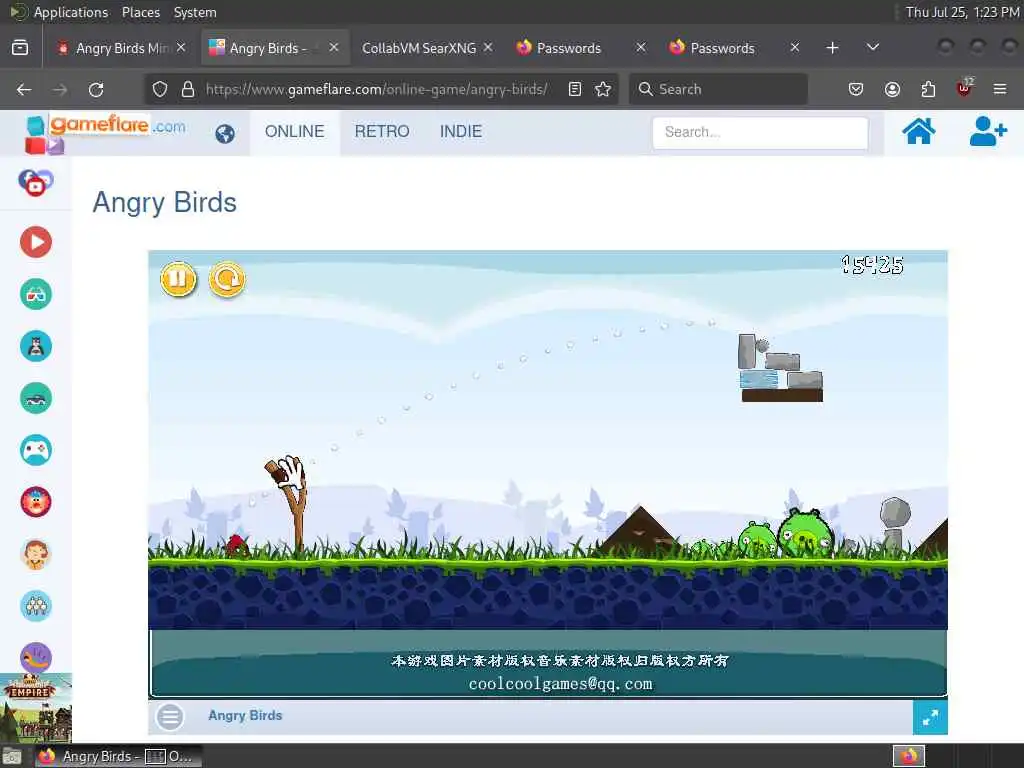Go to gameflare home via house icon
The width and height of the screenshot is (1024, 768).
pyautogui.click(x=918, y=131)
